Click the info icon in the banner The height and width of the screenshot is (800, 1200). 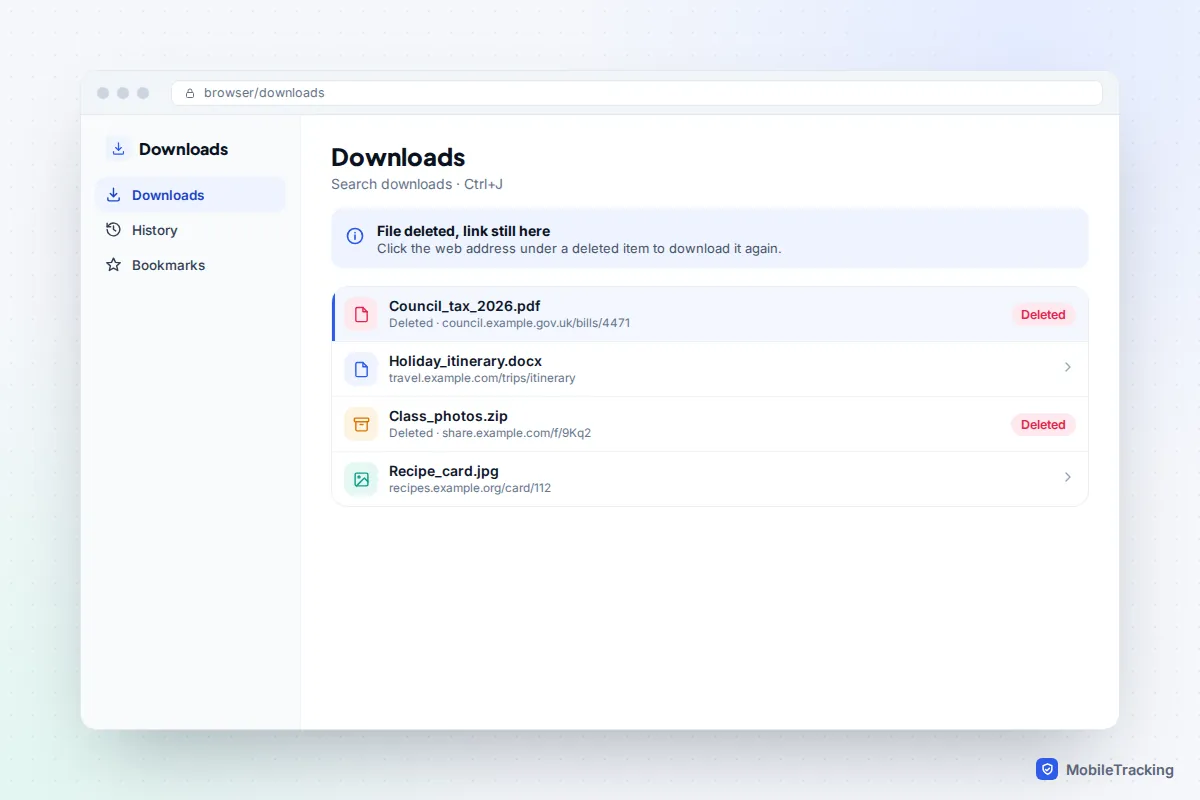tap(355, 236)
